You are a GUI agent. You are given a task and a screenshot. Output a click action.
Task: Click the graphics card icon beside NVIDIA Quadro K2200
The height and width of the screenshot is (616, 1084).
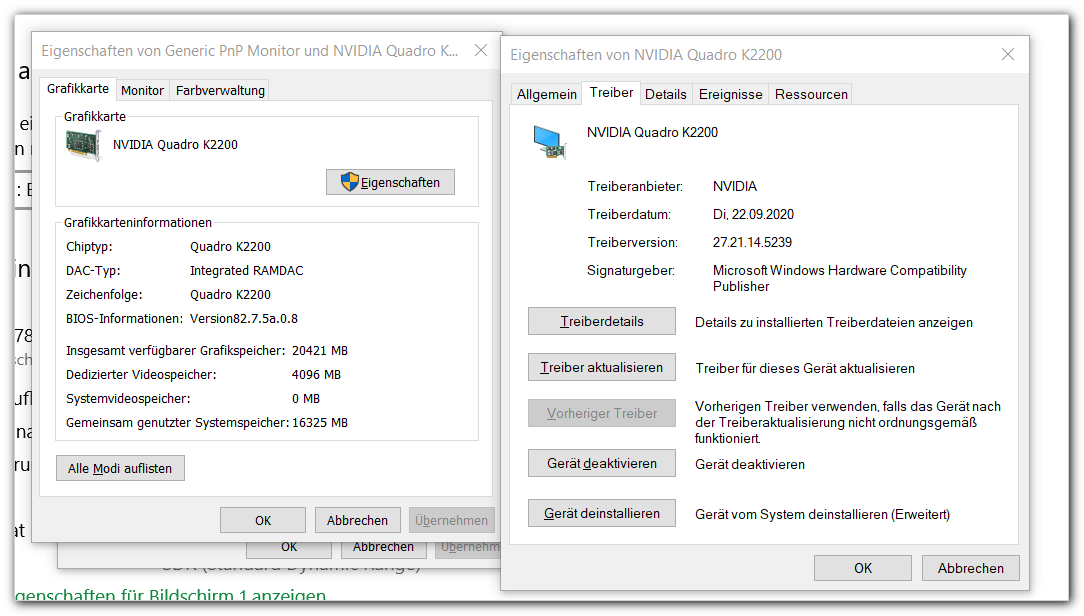pos(83,146)
